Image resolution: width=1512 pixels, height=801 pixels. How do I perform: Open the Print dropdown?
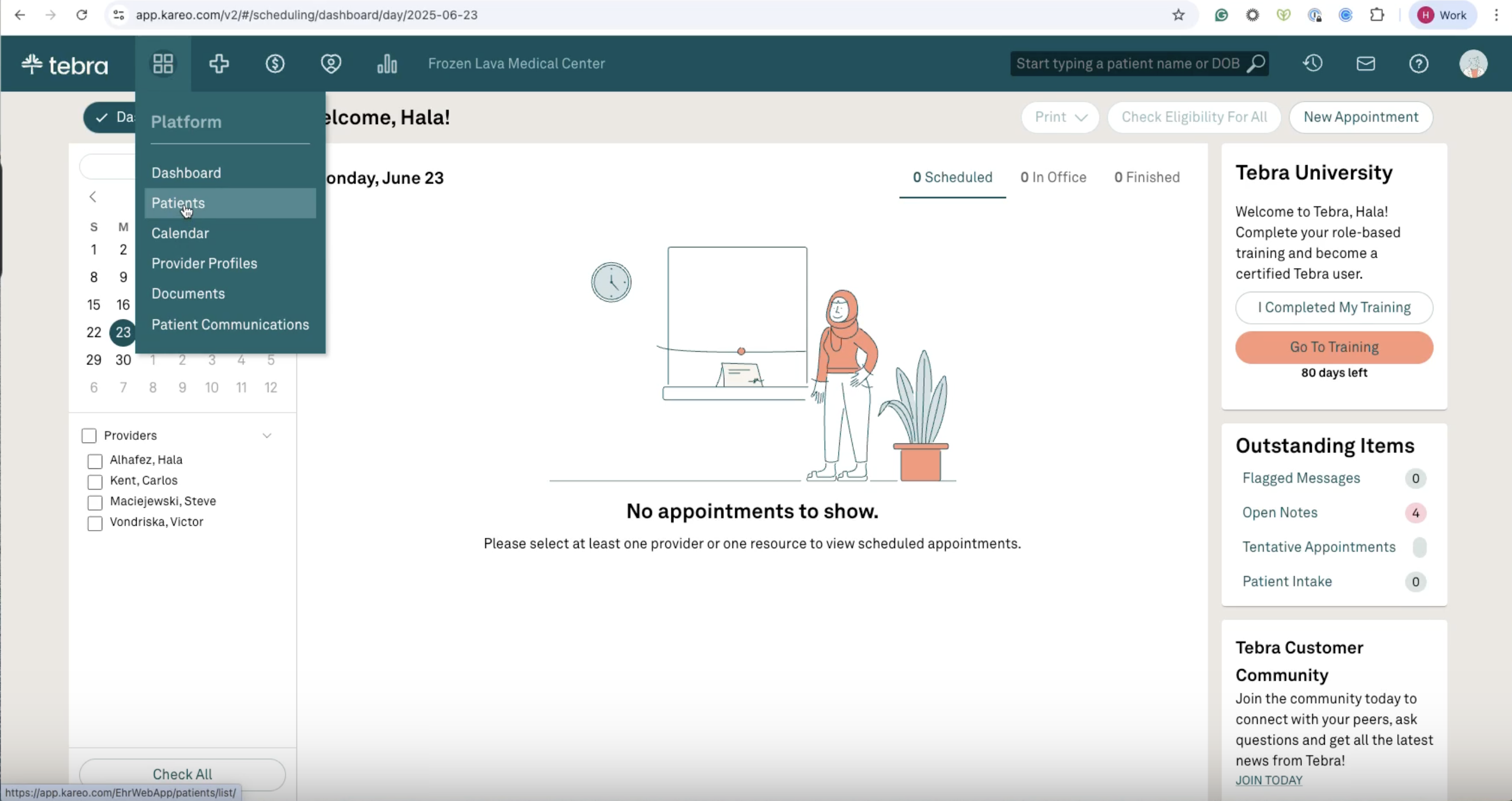pos(1060,117)
